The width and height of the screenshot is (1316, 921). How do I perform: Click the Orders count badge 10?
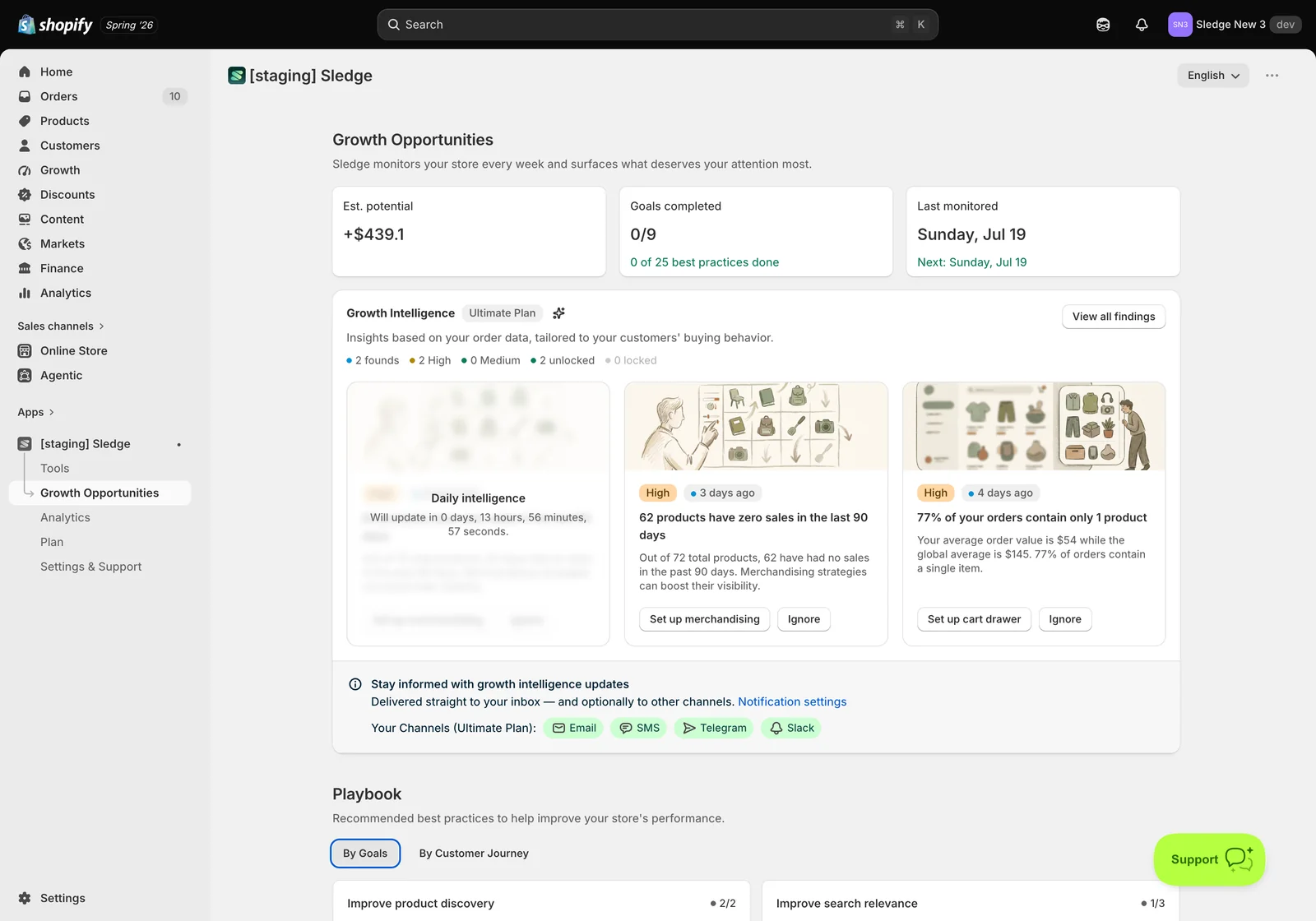tap(175, 96)
